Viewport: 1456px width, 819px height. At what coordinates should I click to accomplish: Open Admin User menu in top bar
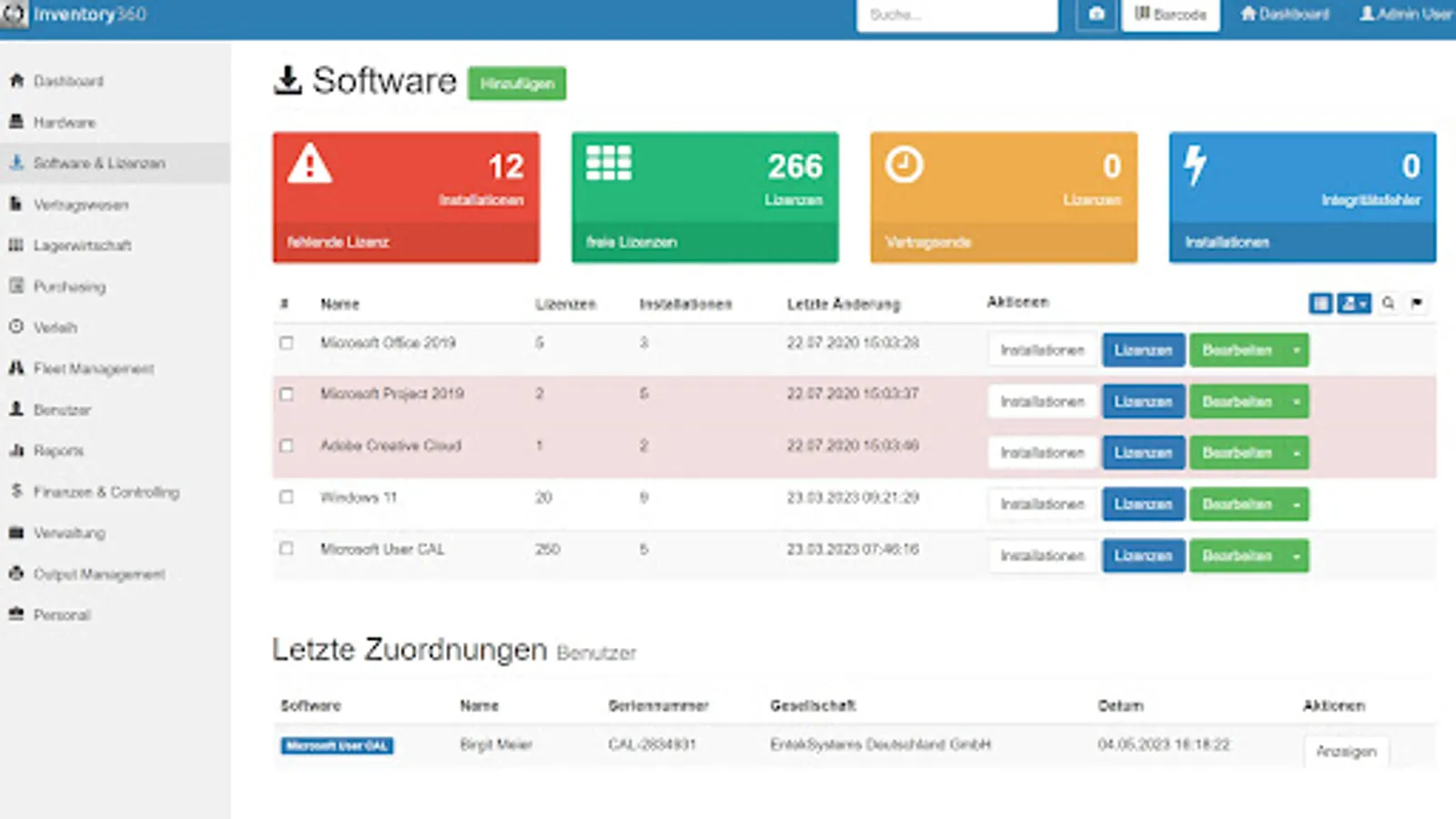click(x=1406, y=15)
